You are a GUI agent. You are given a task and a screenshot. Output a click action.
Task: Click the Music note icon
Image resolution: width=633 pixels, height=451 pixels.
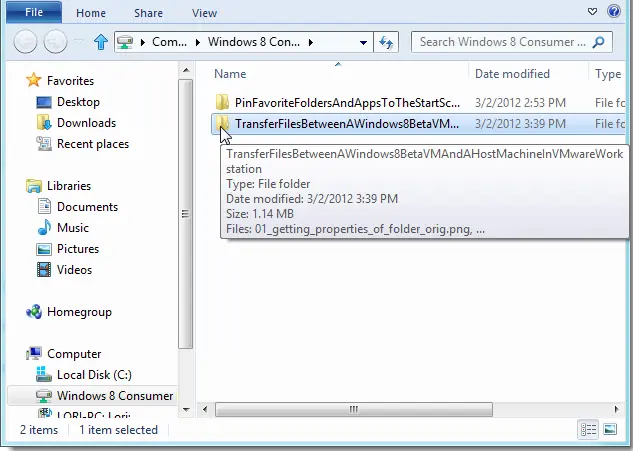click(44, 227)
